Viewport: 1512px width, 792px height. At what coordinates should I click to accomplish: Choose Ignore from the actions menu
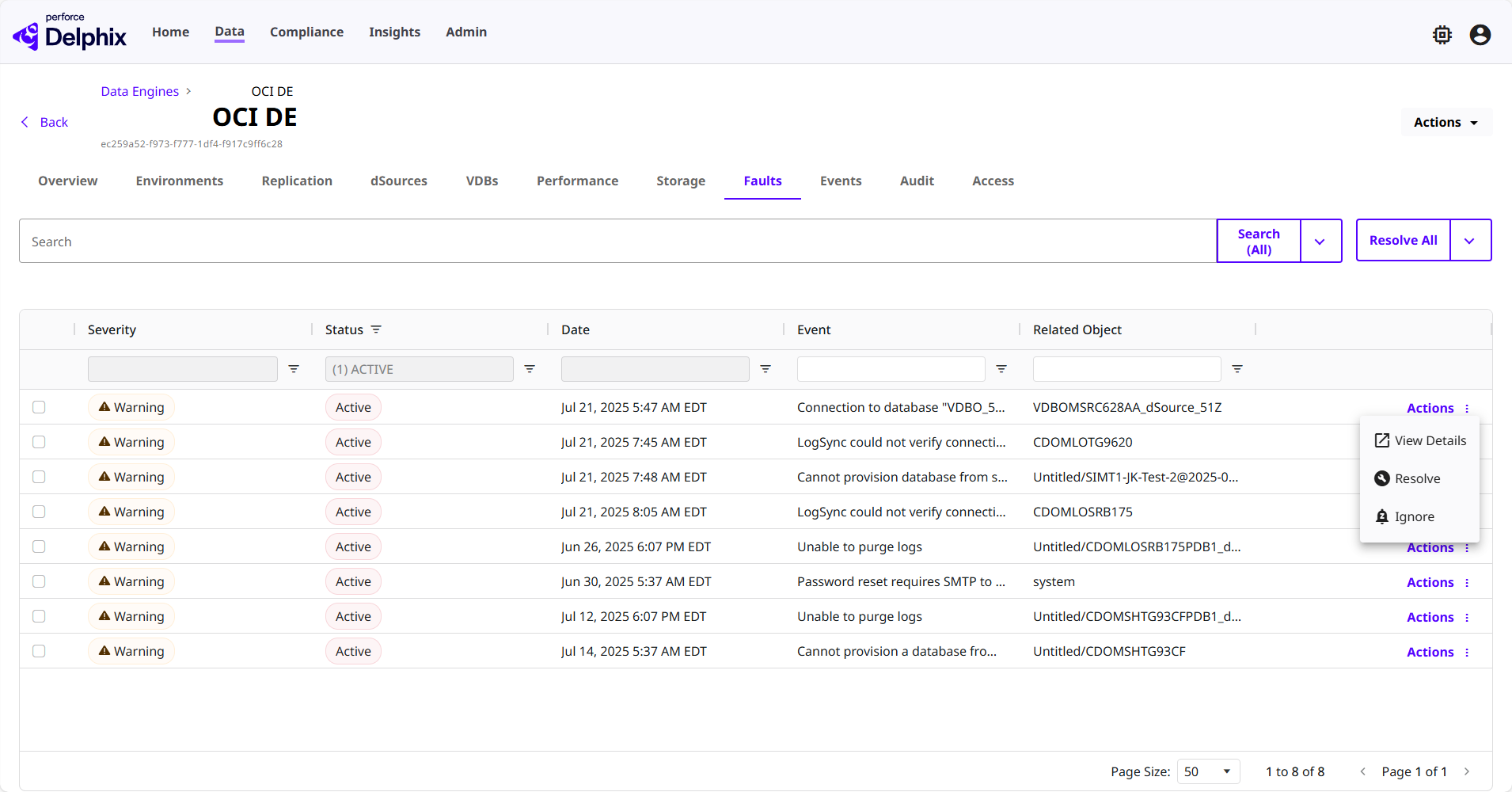click(1419, 516)
